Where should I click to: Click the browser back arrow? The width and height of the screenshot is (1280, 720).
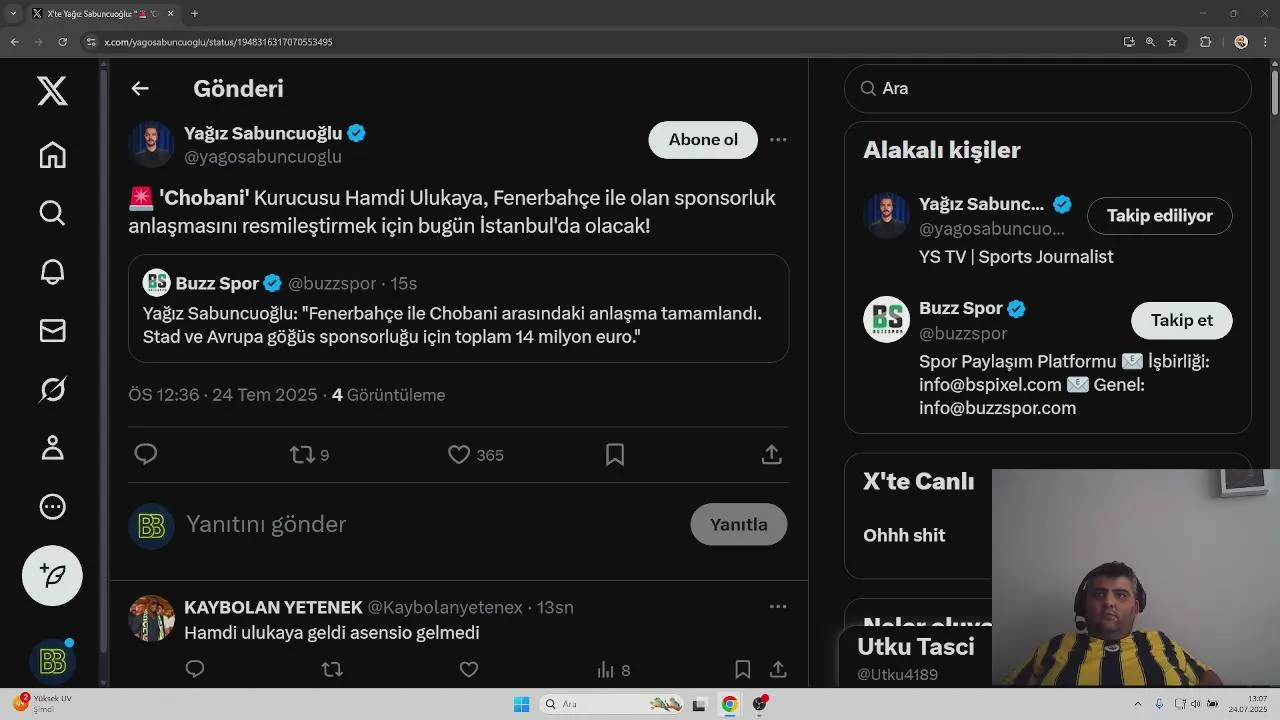[x=14, y=42]
